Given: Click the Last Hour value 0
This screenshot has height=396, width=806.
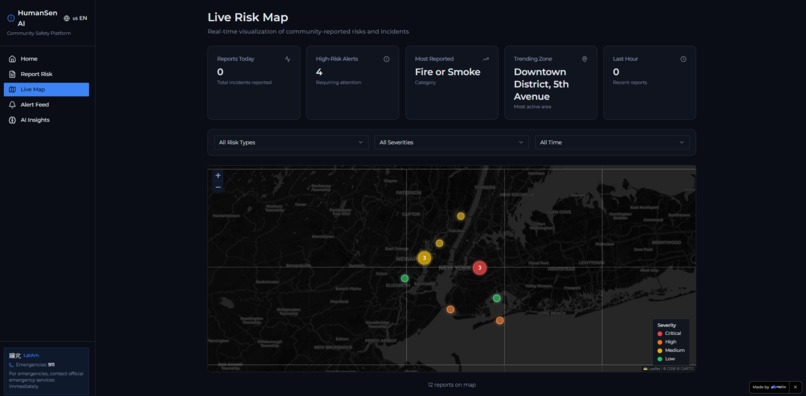Looking at the screenshot, I should tap(616, 72).
